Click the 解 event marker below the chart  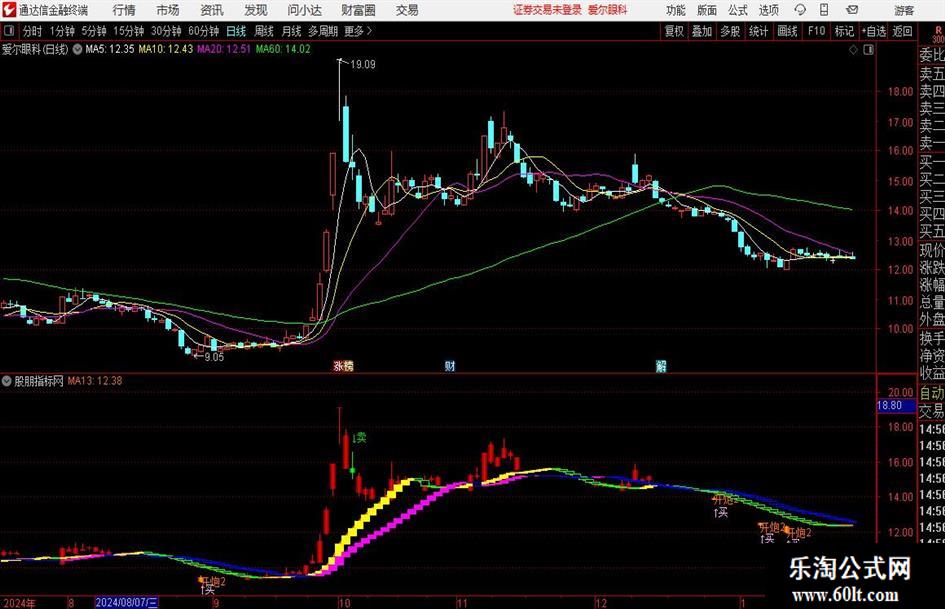(x=661, y=366)
